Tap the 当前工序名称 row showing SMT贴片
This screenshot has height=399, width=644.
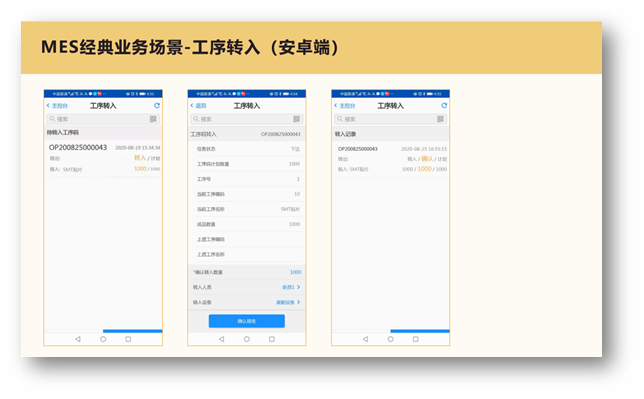pos(247,209)
